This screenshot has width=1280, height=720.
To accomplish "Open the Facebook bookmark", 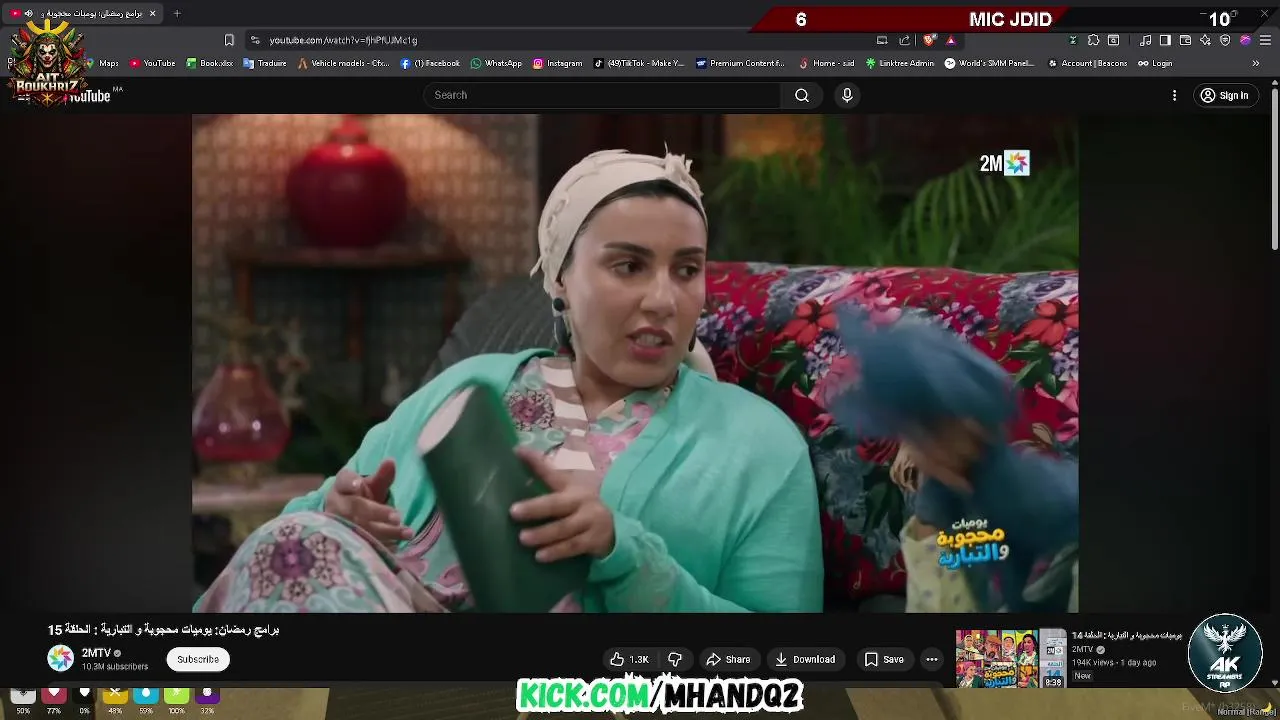I will coord(430,63).
